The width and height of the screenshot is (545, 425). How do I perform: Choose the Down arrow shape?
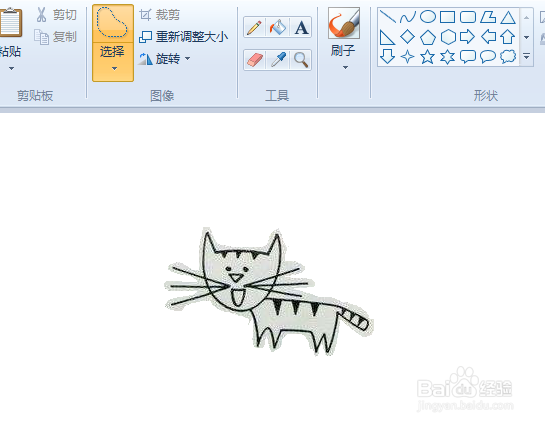click(x=387, y=56)
